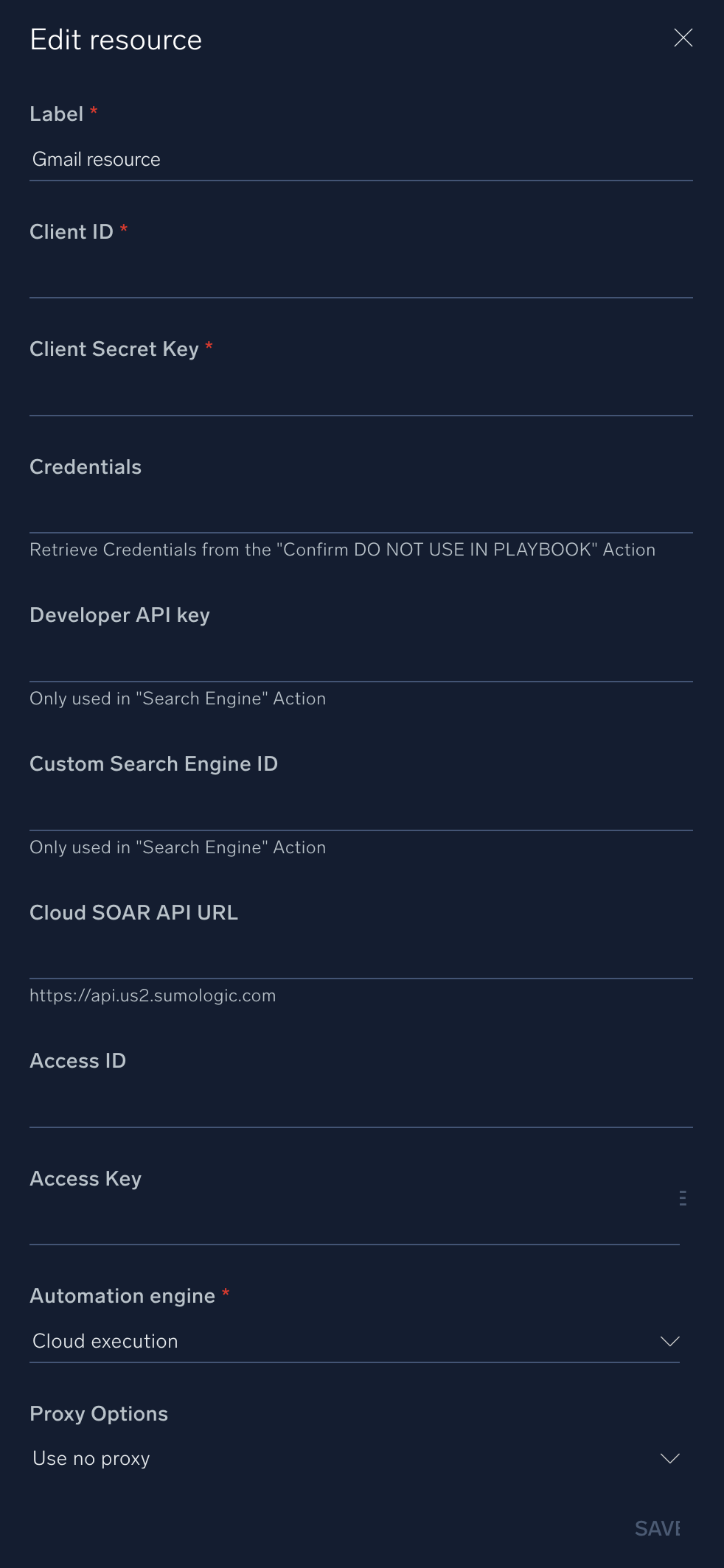Expand the Use no proxy dropdown

347,1458
